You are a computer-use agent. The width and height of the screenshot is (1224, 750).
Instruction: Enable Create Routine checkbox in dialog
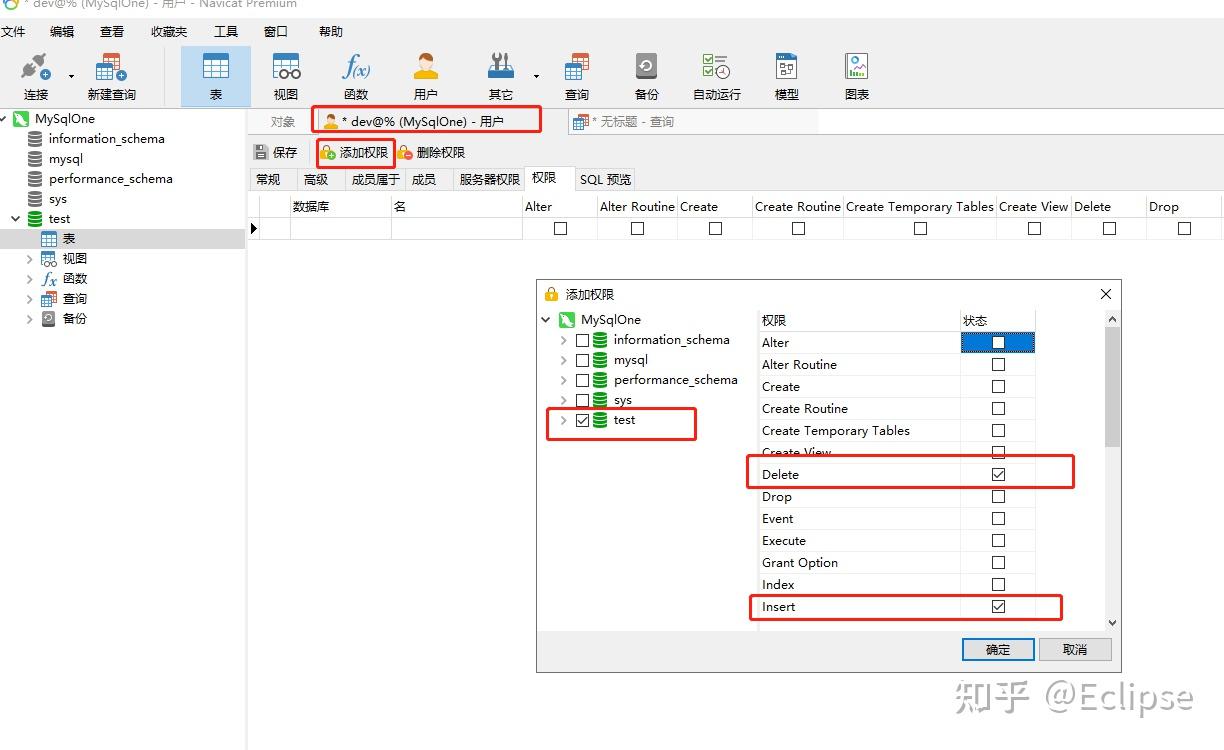[998, 409]
